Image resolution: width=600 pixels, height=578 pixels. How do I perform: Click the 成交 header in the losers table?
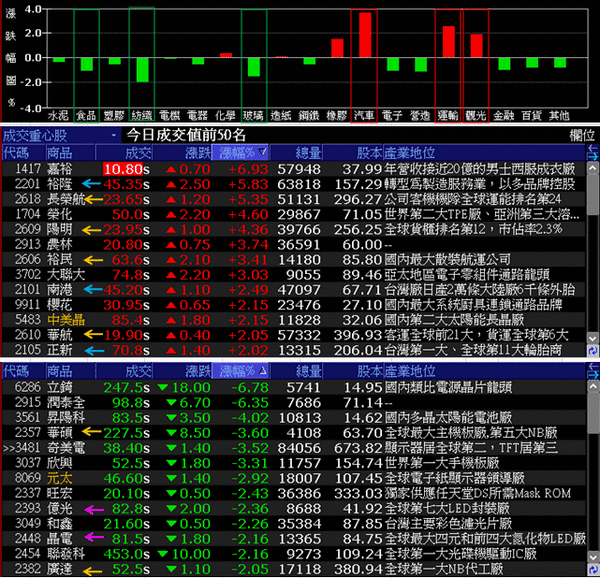[124, 371]
